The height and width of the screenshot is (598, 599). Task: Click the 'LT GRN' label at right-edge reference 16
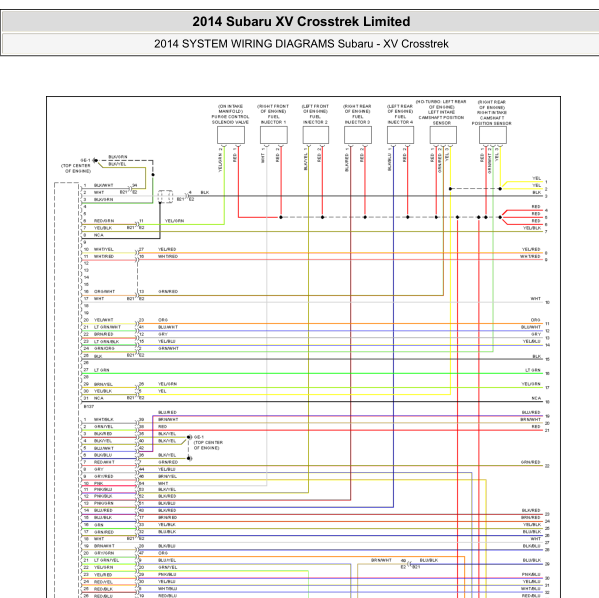pyautogui.click(x=533, y=370)
